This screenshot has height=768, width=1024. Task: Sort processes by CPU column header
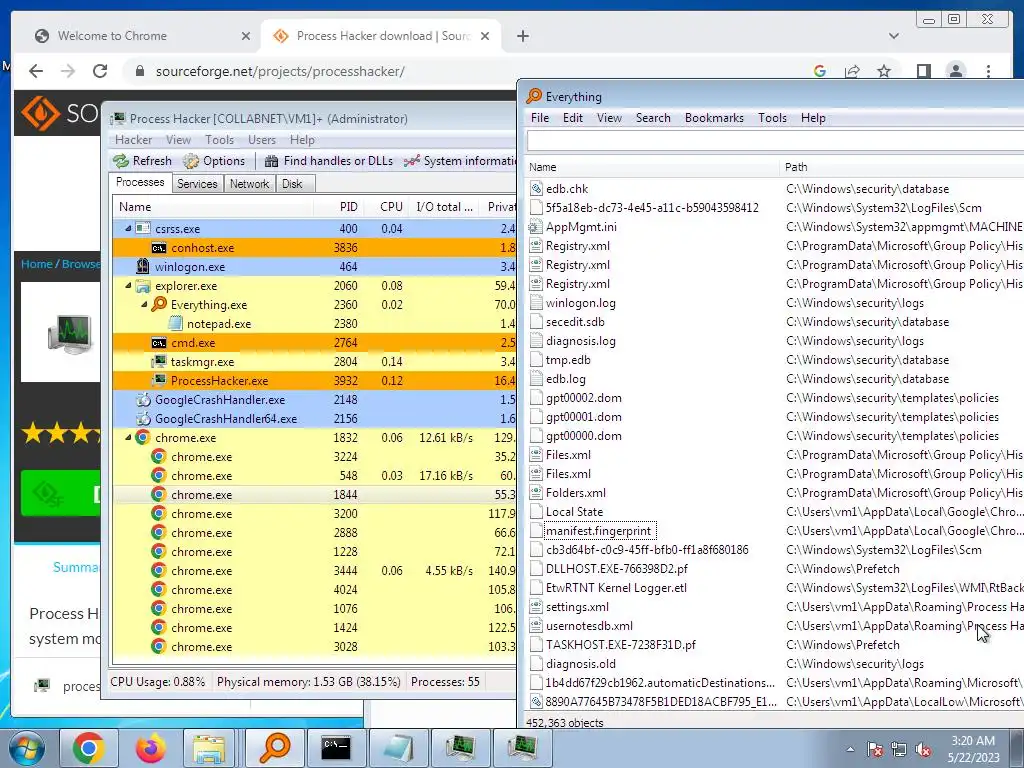386,207
